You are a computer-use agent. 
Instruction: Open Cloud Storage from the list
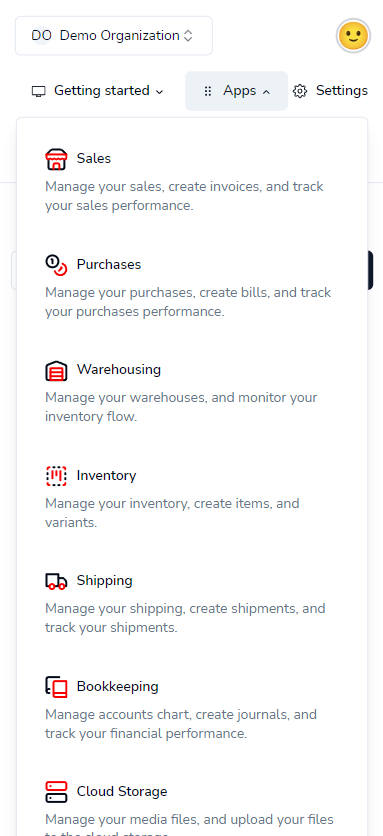click(192, 803)
